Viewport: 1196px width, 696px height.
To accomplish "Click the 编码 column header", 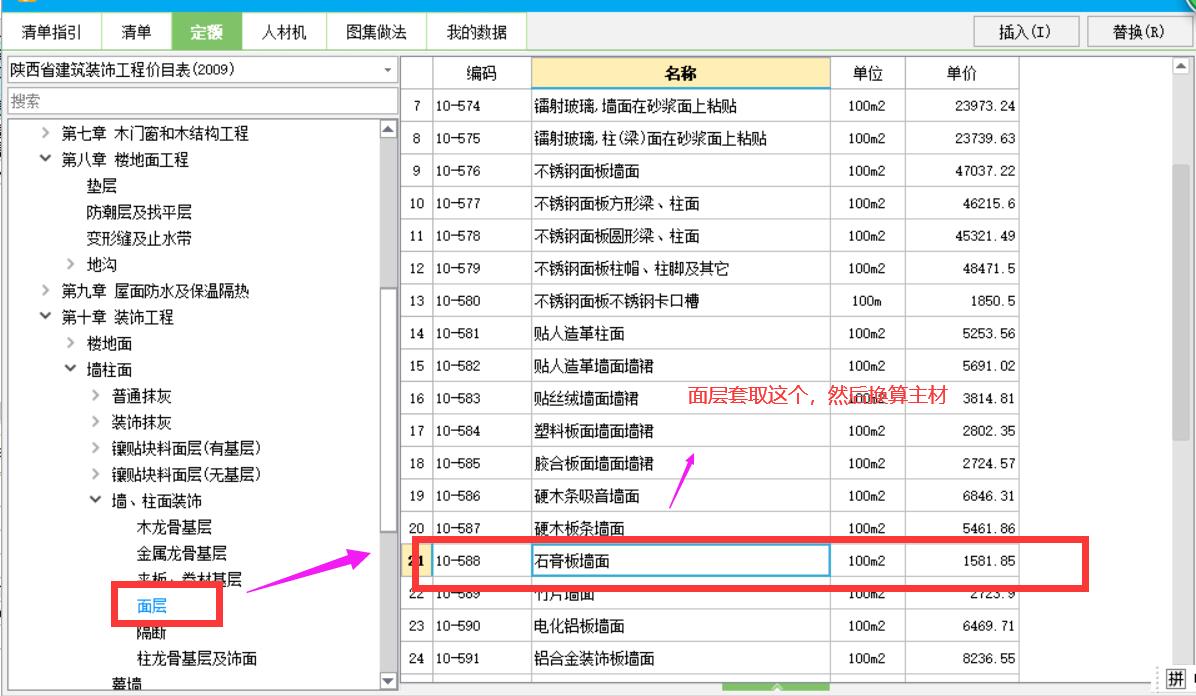I will point(481,73).
